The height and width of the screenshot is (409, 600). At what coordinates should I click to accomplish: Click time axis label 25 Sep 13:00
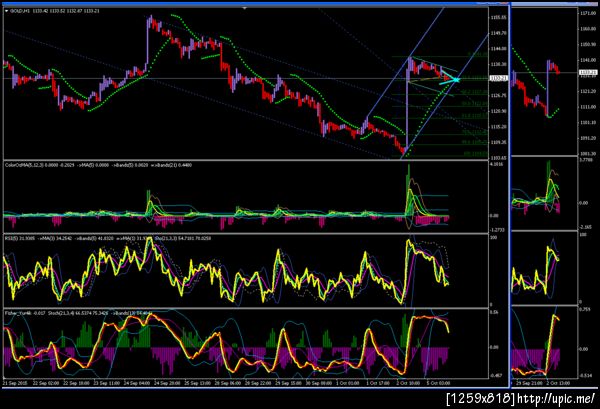(x=197, y=383)
